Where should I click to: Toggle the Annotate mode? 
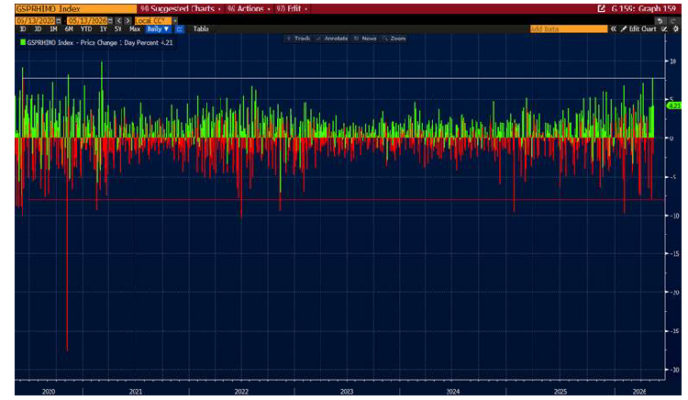point(332,39)
